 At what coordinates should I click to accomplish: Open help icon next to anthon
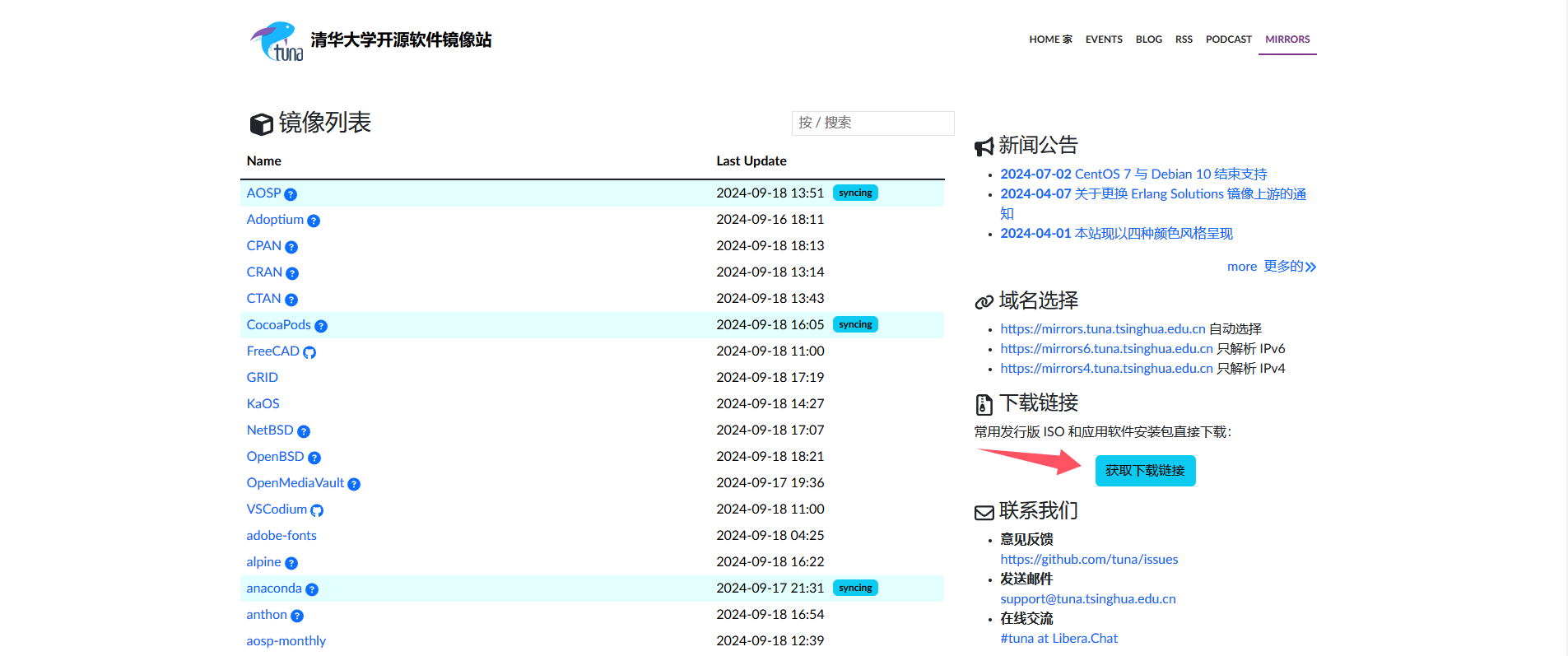[297, 616]
